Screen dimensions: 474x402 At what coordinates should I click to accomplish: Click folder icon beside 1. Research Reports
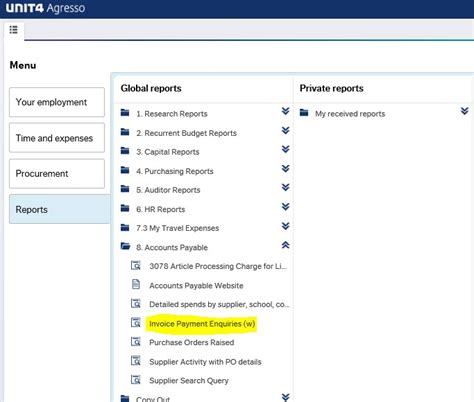(x=125, y=113)
